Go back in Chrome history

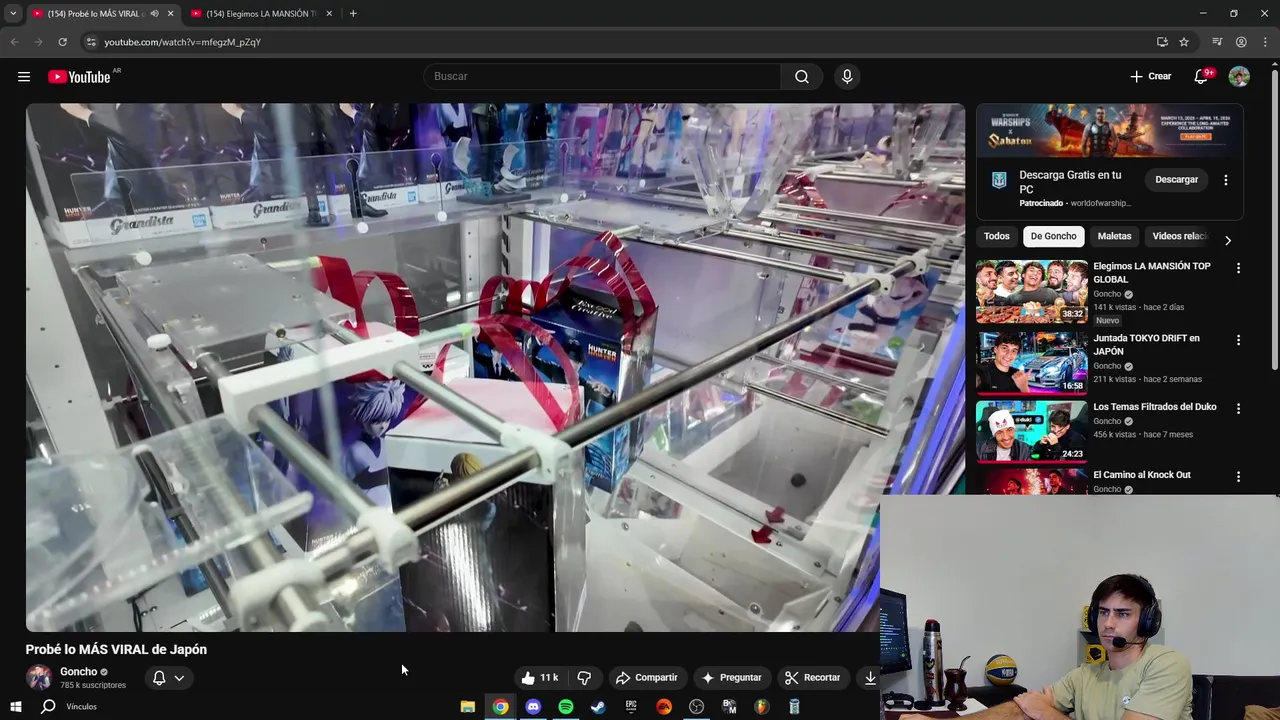click(x=14, y=42)
